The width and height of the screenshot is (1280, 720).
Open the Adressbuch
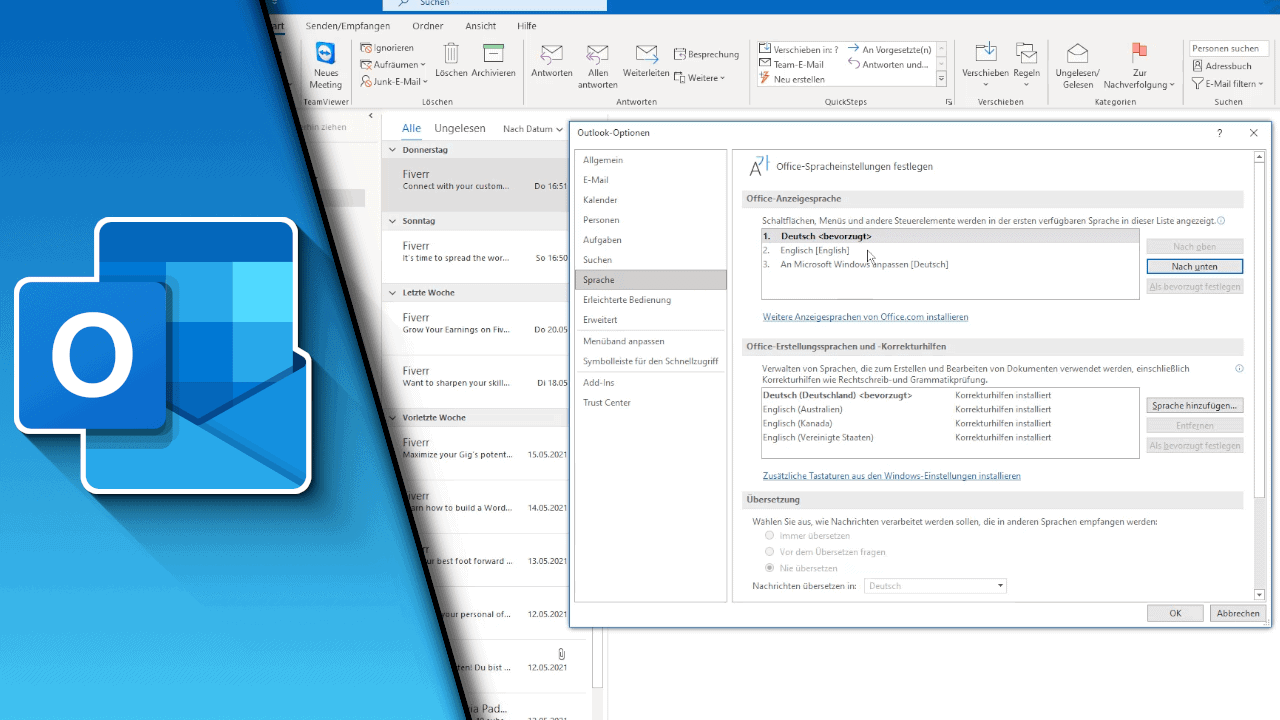coord(1222,66)
